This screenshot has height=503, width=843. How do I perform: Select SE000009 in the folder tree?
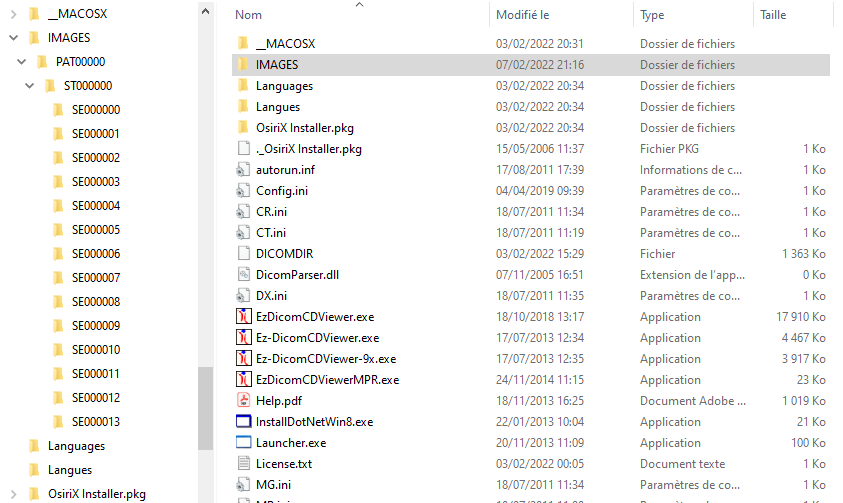96,326
